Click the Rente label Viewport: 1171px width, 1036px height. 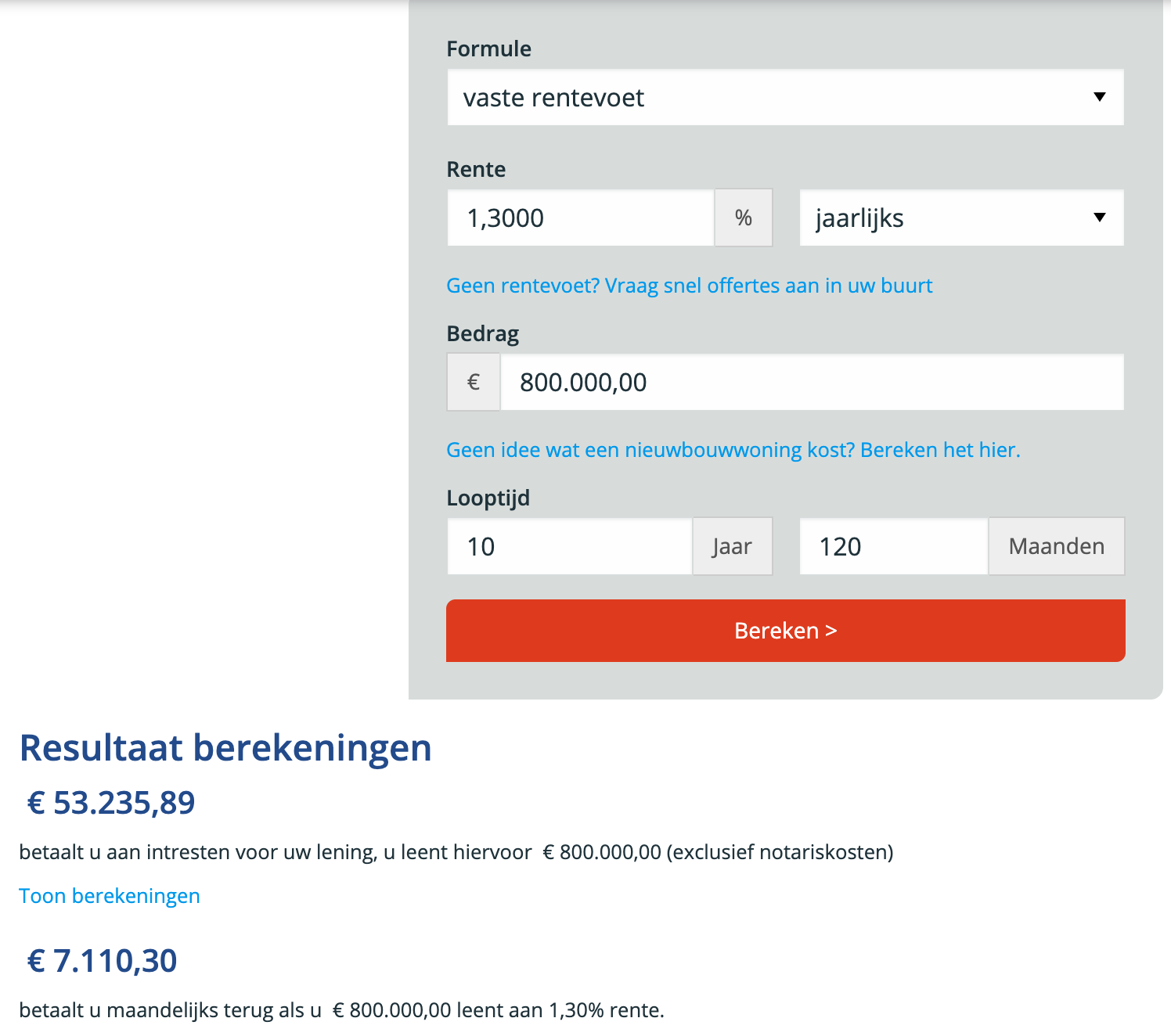(476, 169)
